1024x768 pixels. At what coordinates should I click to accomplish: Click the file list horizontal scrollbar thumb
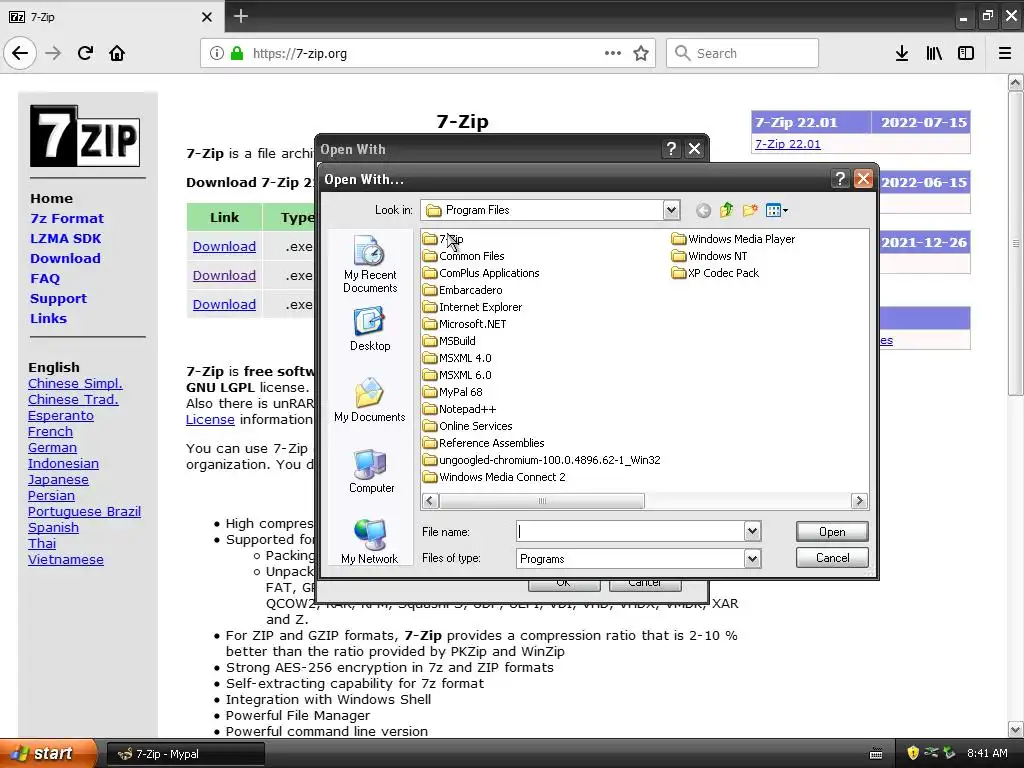click(x=542, y=501)
